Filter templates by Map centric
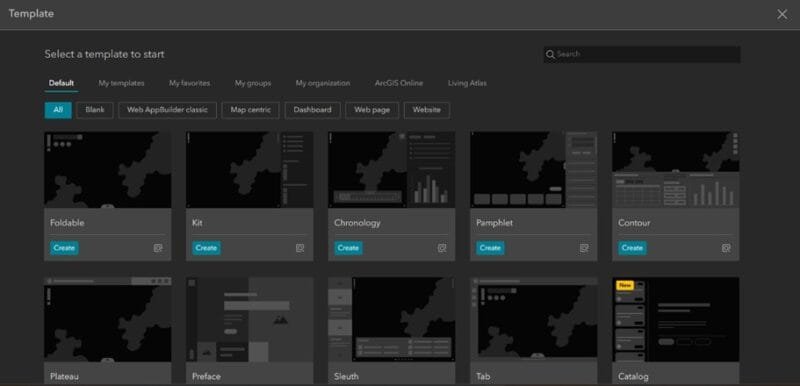Image resolution: width=800 pixels, height=386 pixels. coord(251,110)
